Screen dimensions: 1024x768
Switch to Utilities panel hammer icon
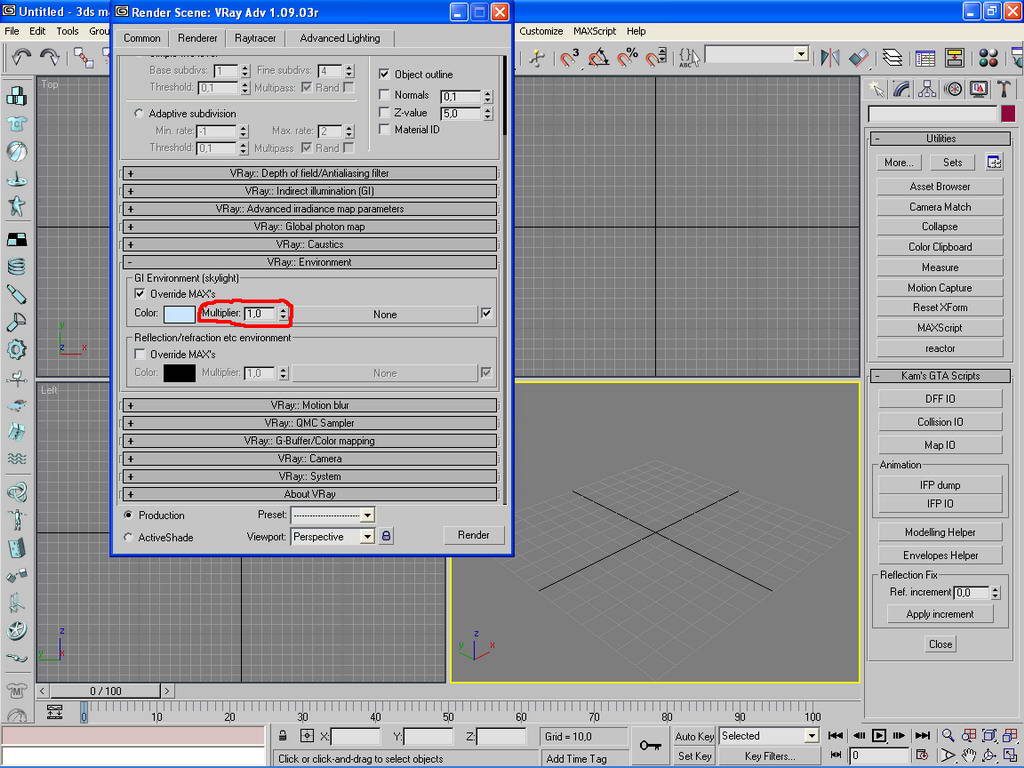click(x=1004, y=90)
